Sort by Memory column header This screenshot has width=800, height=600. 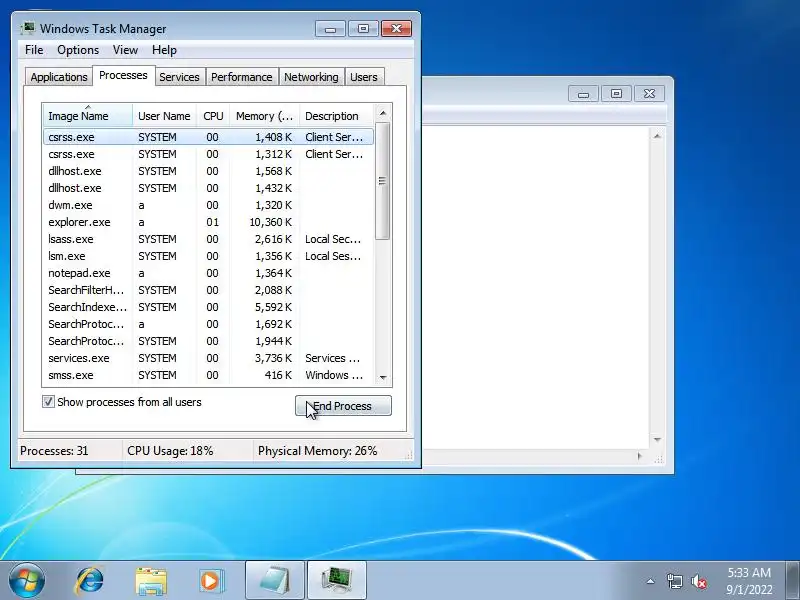coord(264,116)
